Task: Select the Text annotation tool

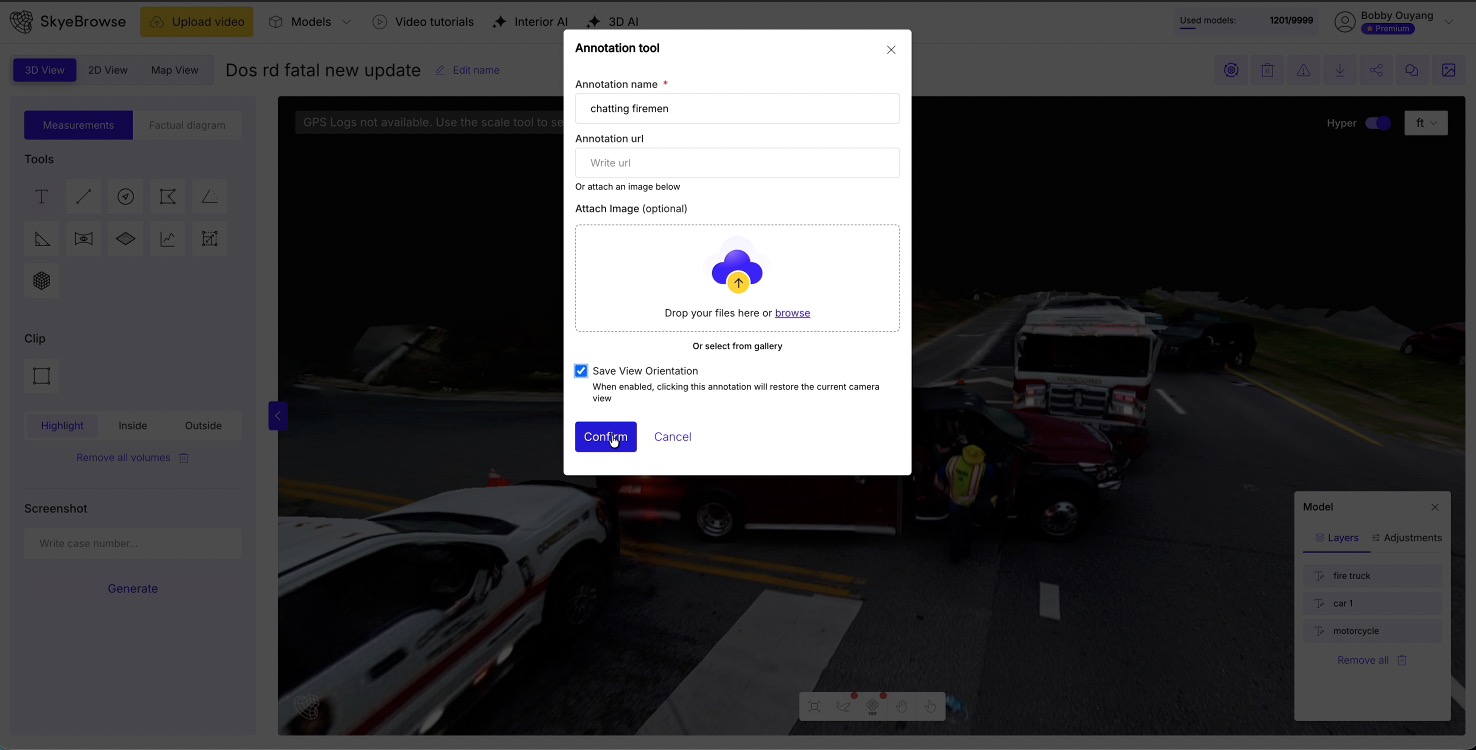Action: [x=41, y=196]
